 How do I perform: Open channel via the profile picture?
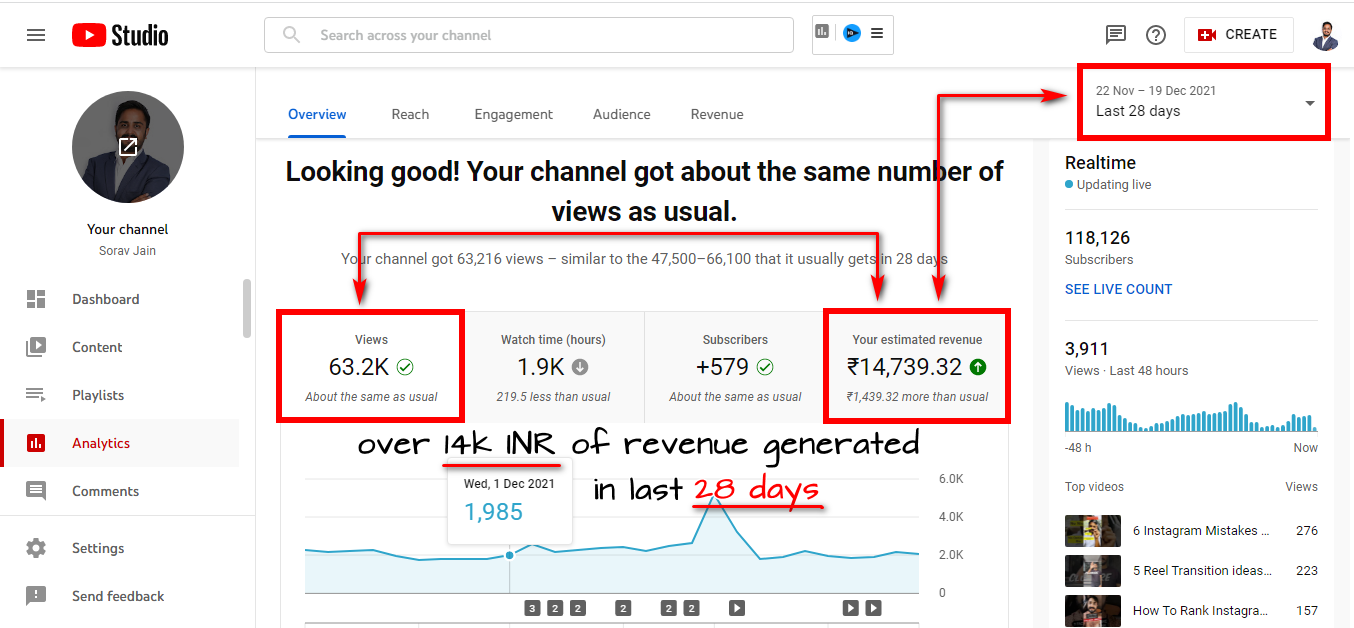128,147
